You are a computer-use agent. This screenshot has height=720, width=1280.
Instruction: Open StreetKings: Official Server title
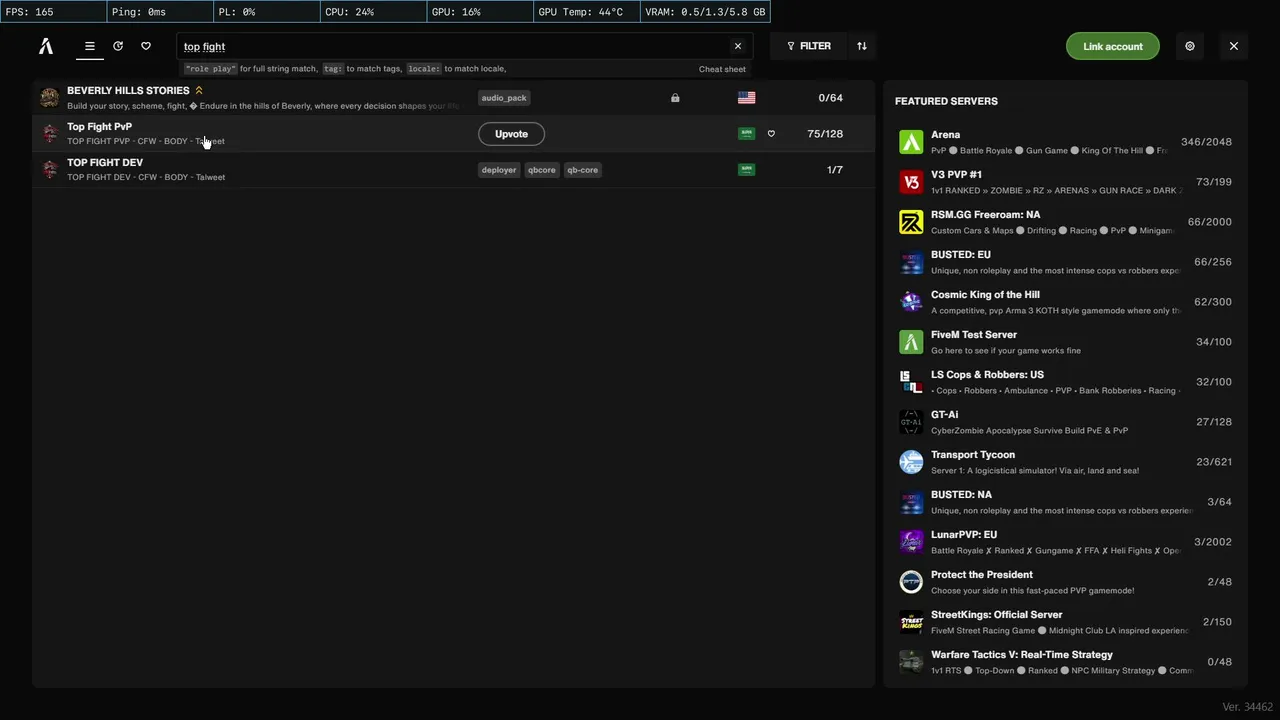pos(997,615)
